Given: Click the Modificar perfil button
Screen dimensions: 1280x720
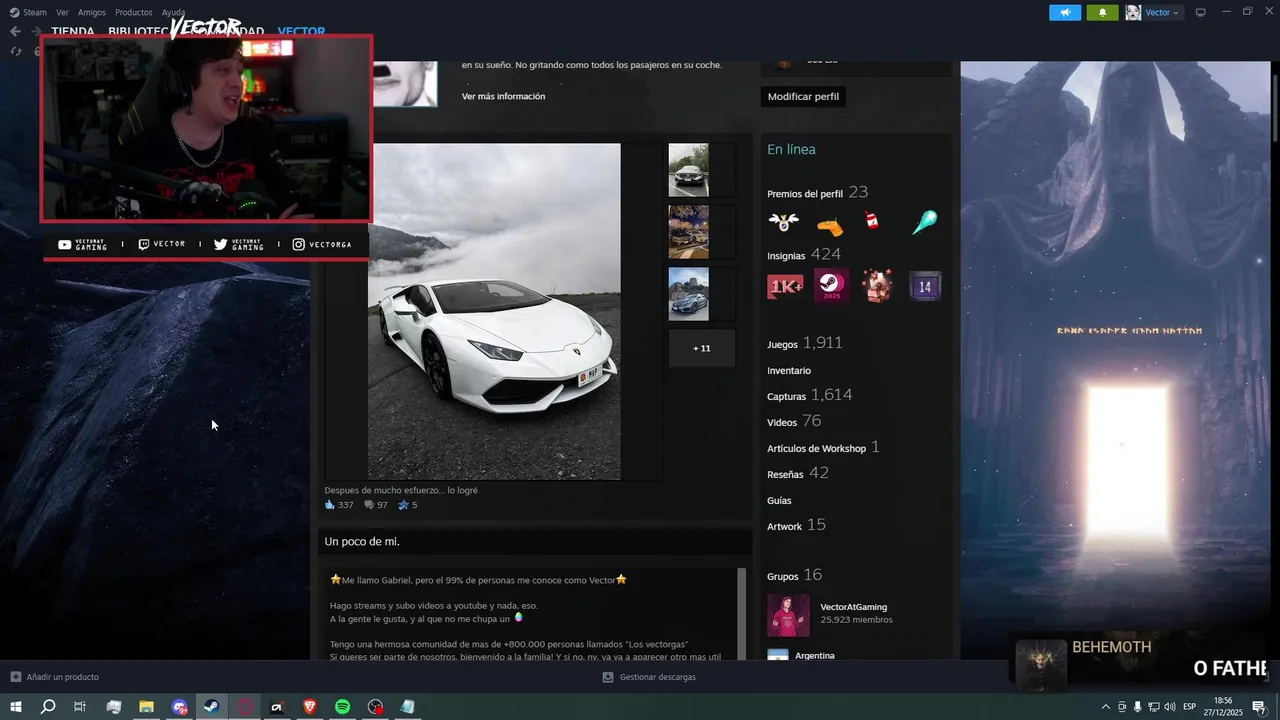Looking at the screenshot, I should tap(803, 96).
